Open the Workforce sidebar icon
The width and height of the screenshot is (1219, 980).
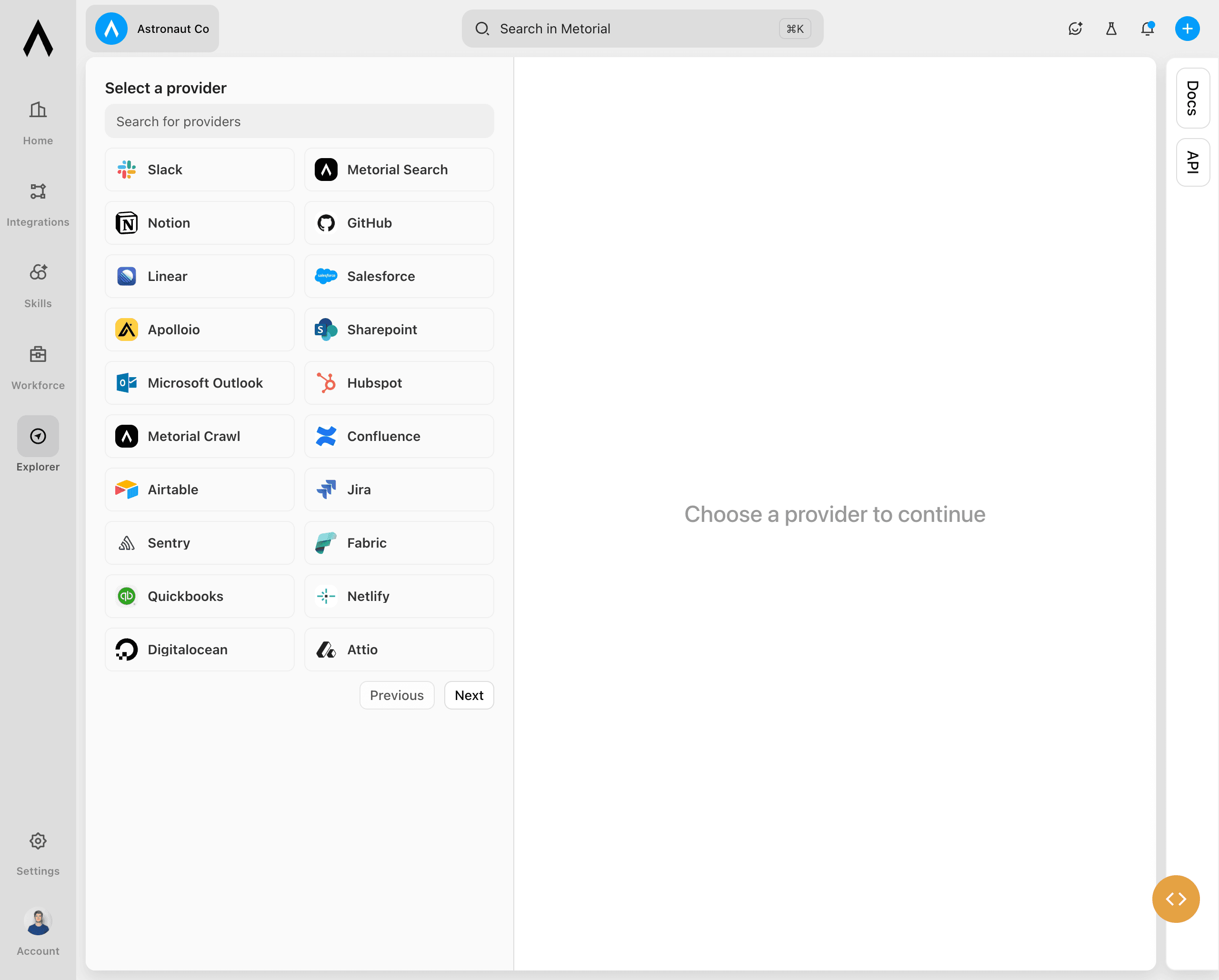(38, 355)
